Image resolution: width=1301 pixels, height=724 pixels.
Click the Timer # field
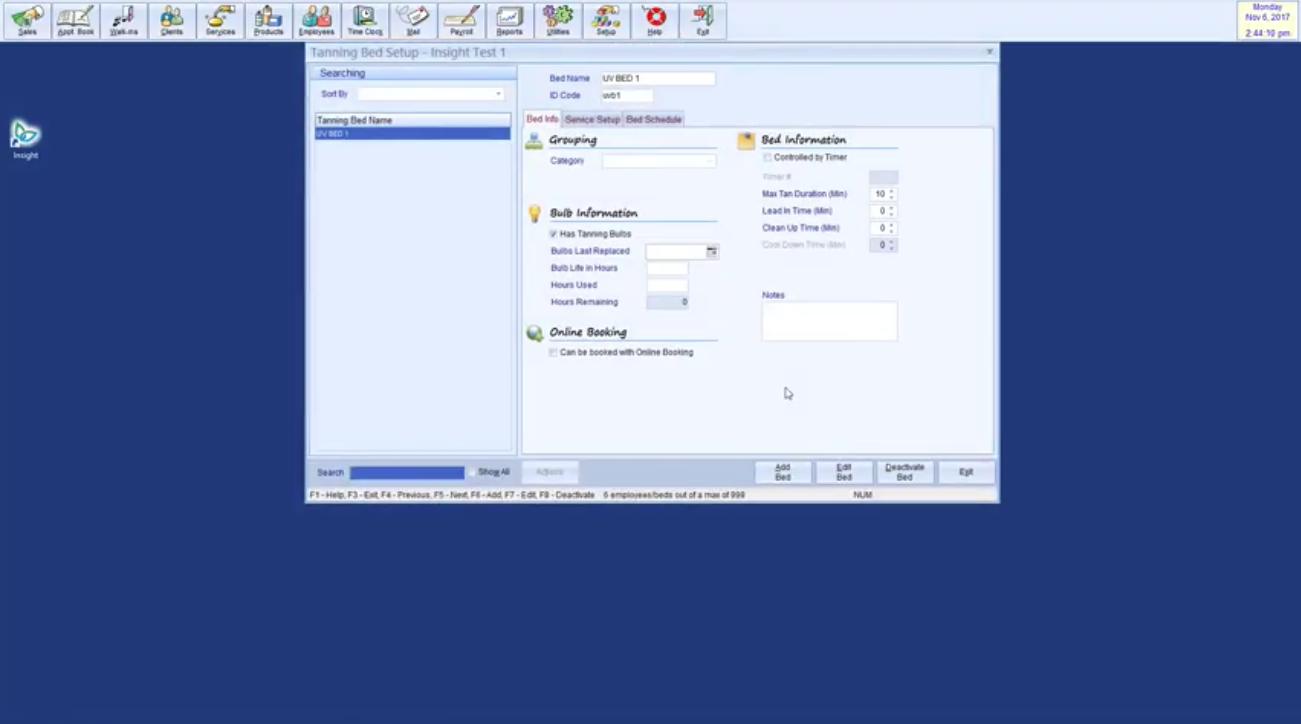[x=883, y=177]
